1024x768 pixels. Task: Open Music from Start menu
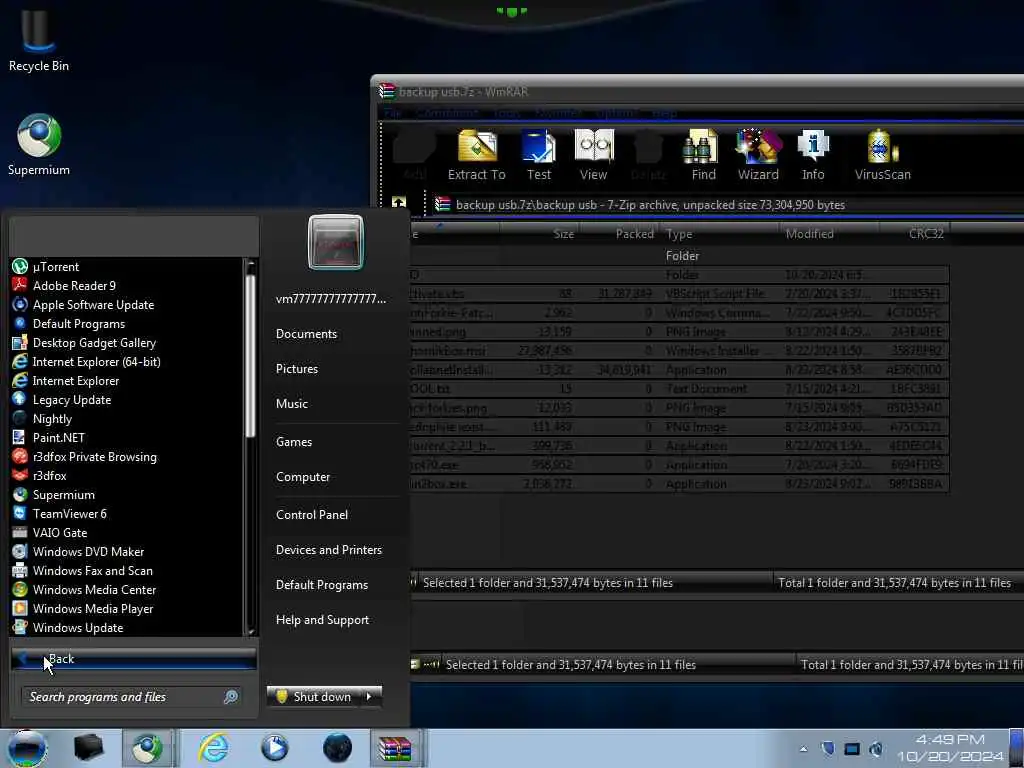(291, 404)
